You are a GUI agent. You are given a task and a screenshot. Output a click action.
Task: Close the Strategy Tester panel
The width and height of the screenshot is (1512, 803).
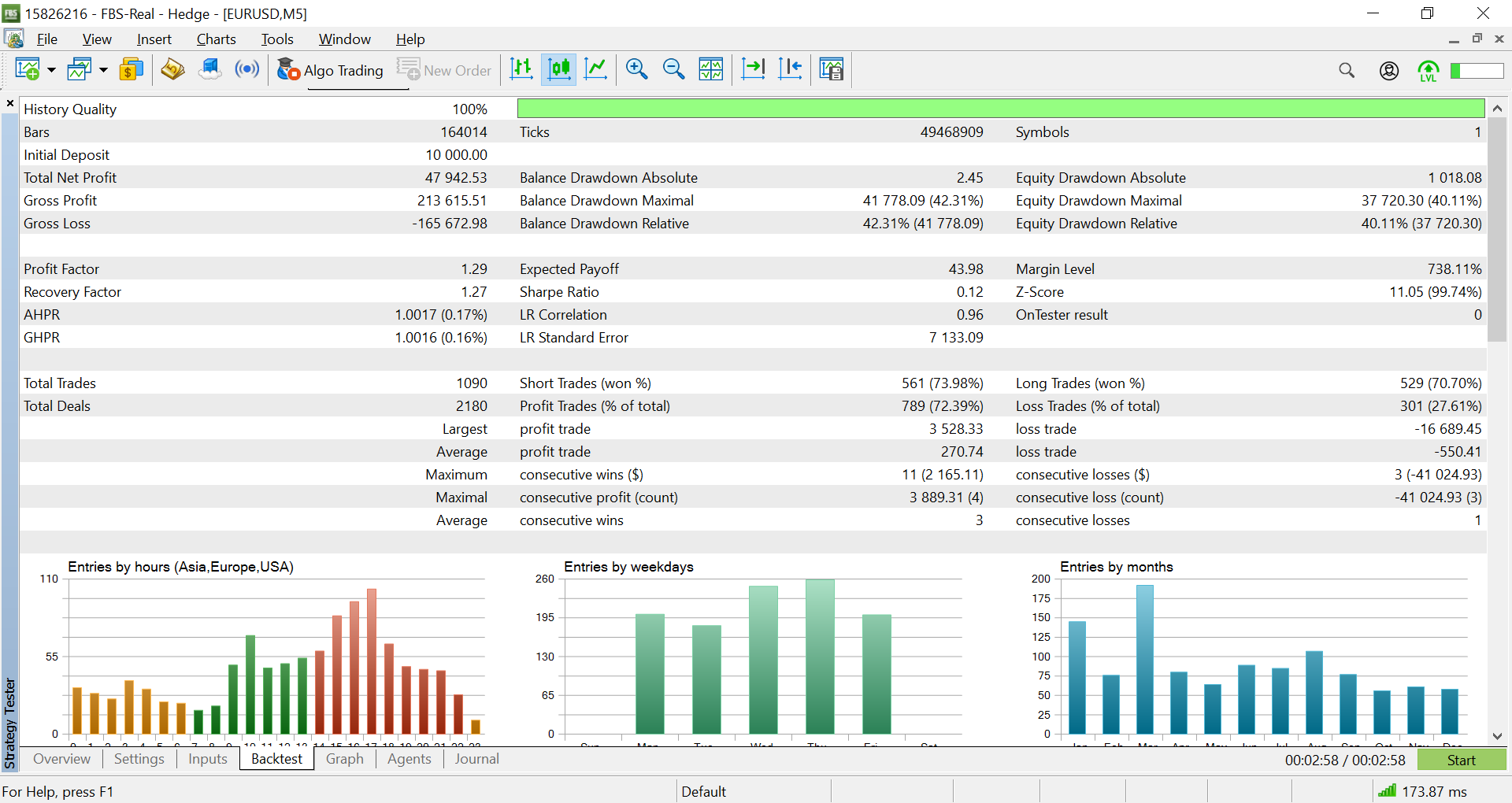(x=10, y=103)
